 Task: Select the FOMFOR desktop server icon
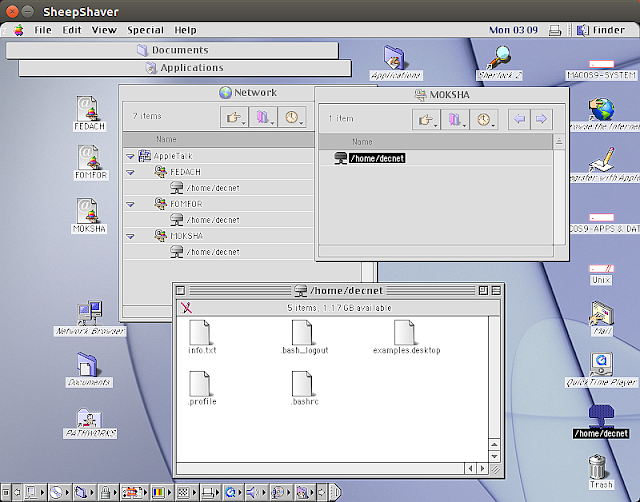(x=91, y=162)
